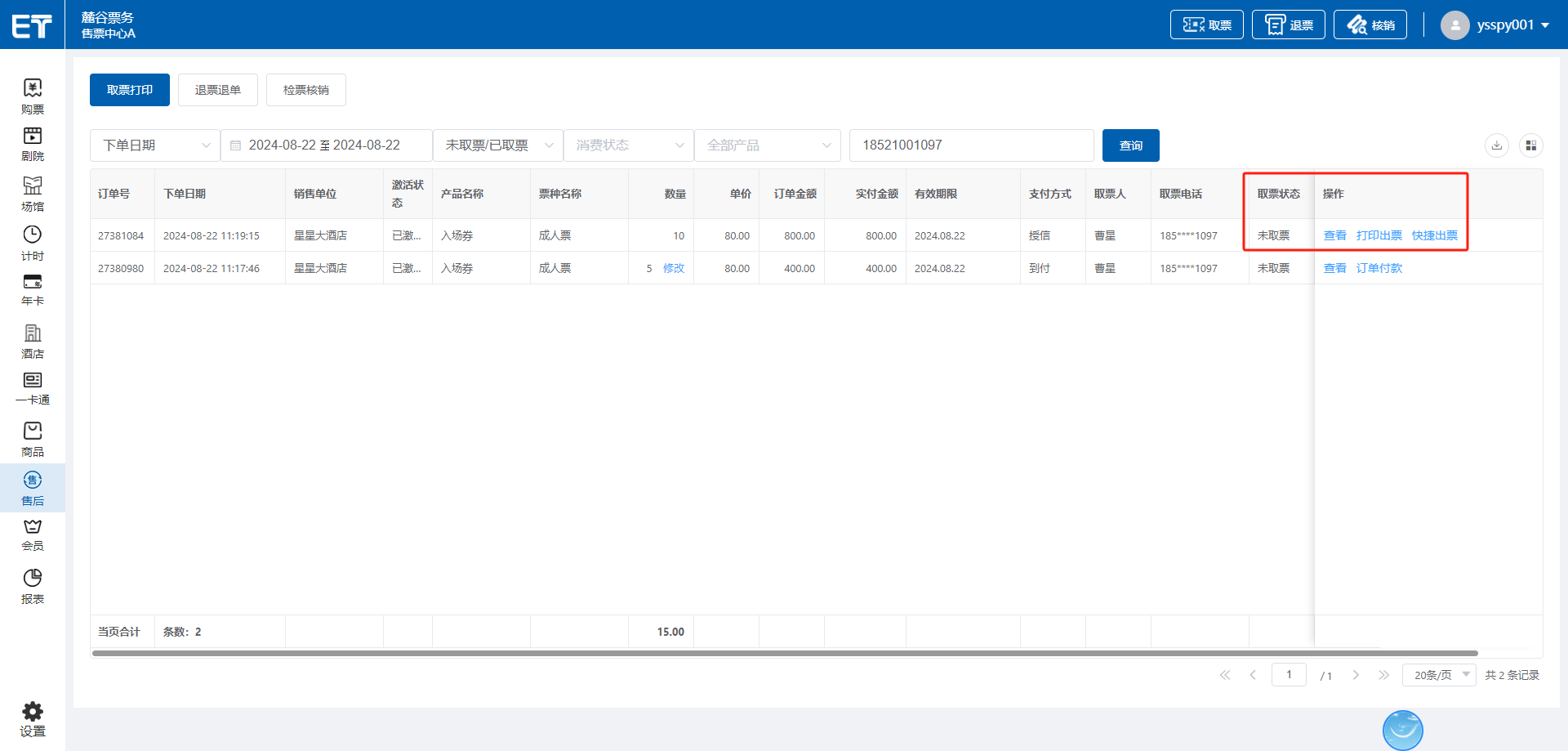Open the 酒店 hotel sidebar icon

click(x=32, y=341)
